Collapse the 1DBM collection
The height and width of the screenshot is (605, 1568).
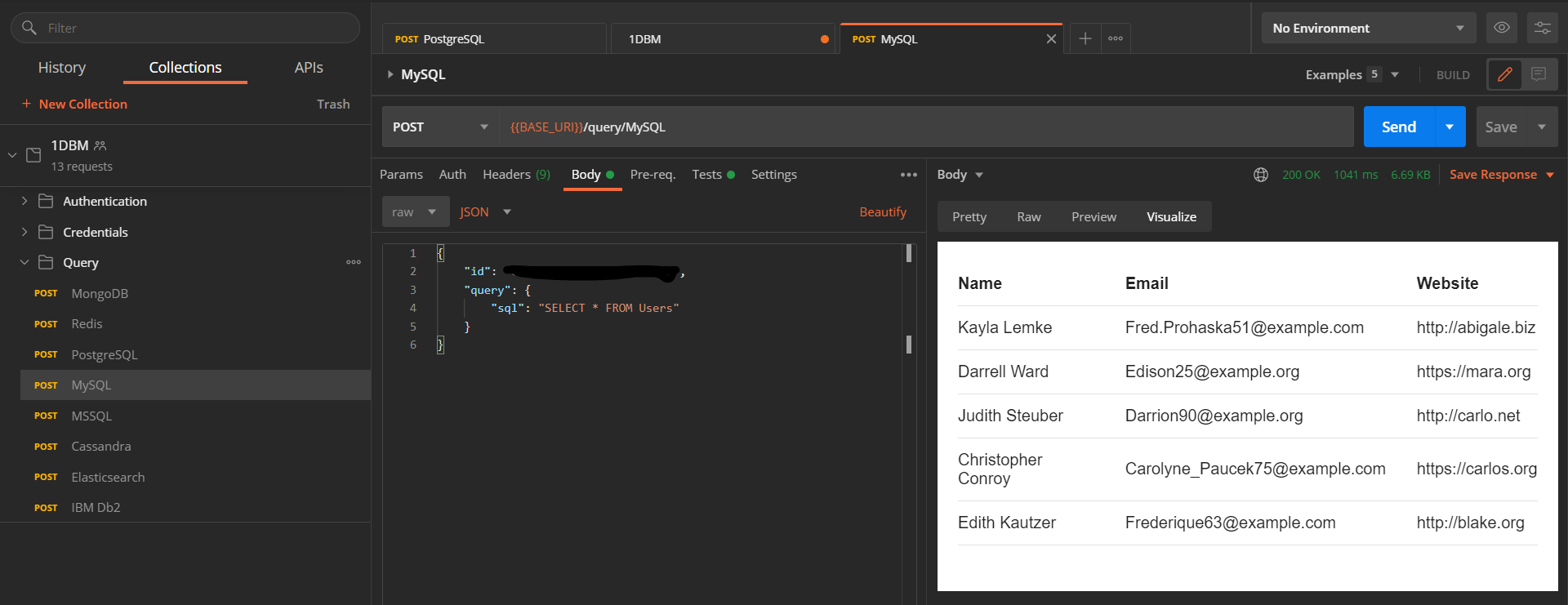pyautogui.click(x=12, y=154)
